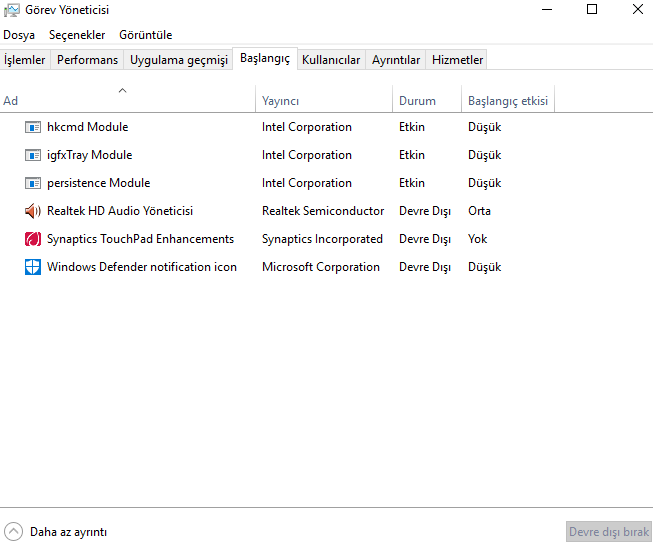Sort by the Durum column header
Viewport: 653px width, 544px height.
(427, 99)
